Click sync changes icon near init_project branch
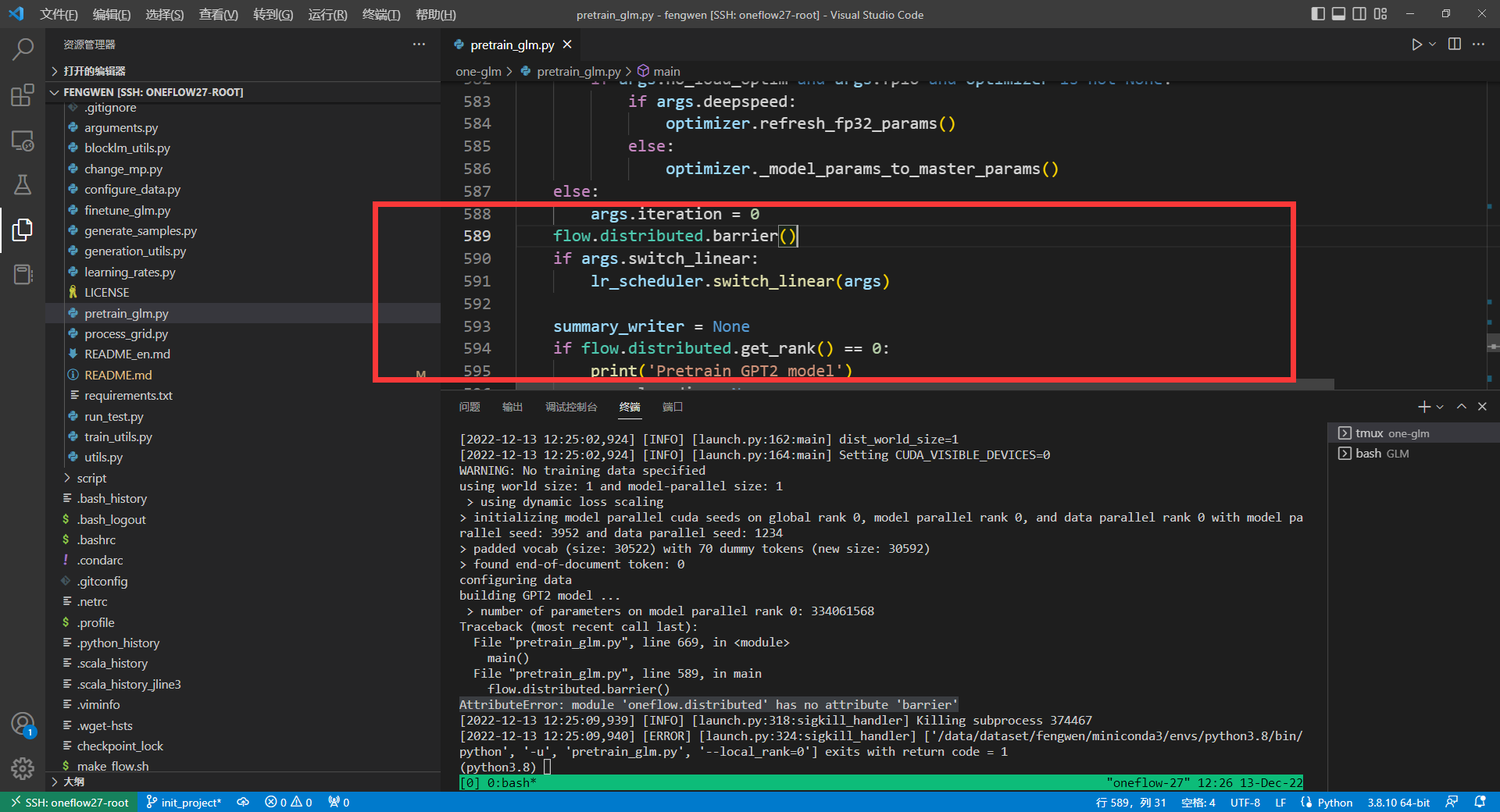Image resolution: width=1500 pixels, height=812 pixels. [x=242, y=802]
